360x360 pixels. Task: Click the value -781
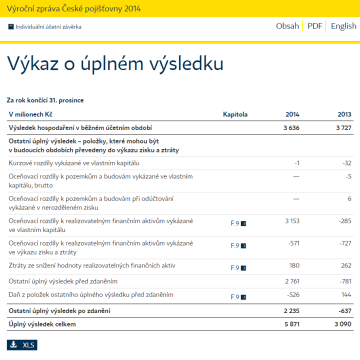coord(346,281)
